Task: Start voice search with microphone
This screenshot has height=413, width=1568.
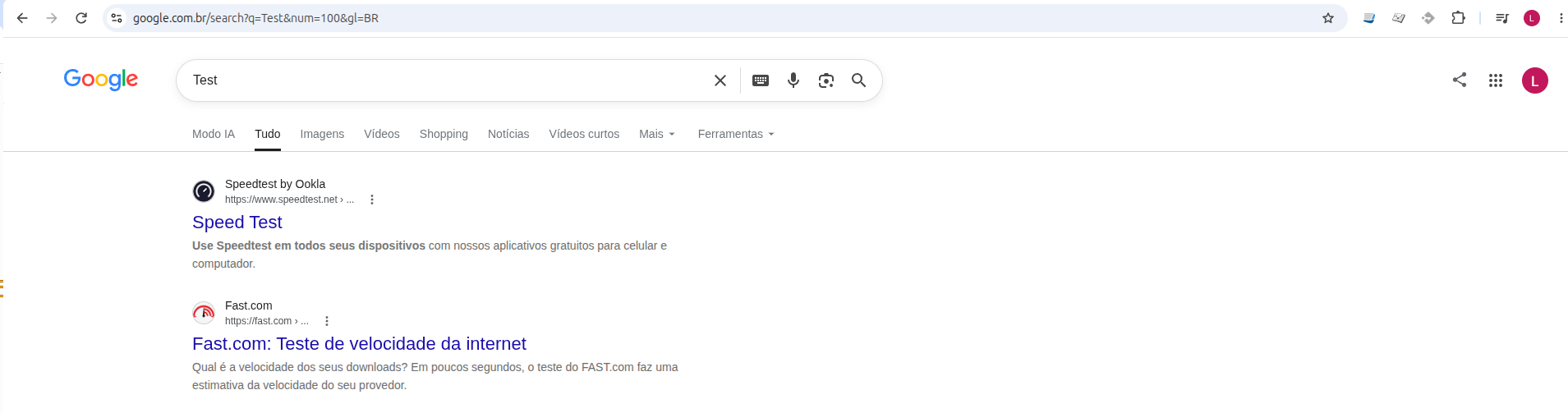Action: coord(793,80)
